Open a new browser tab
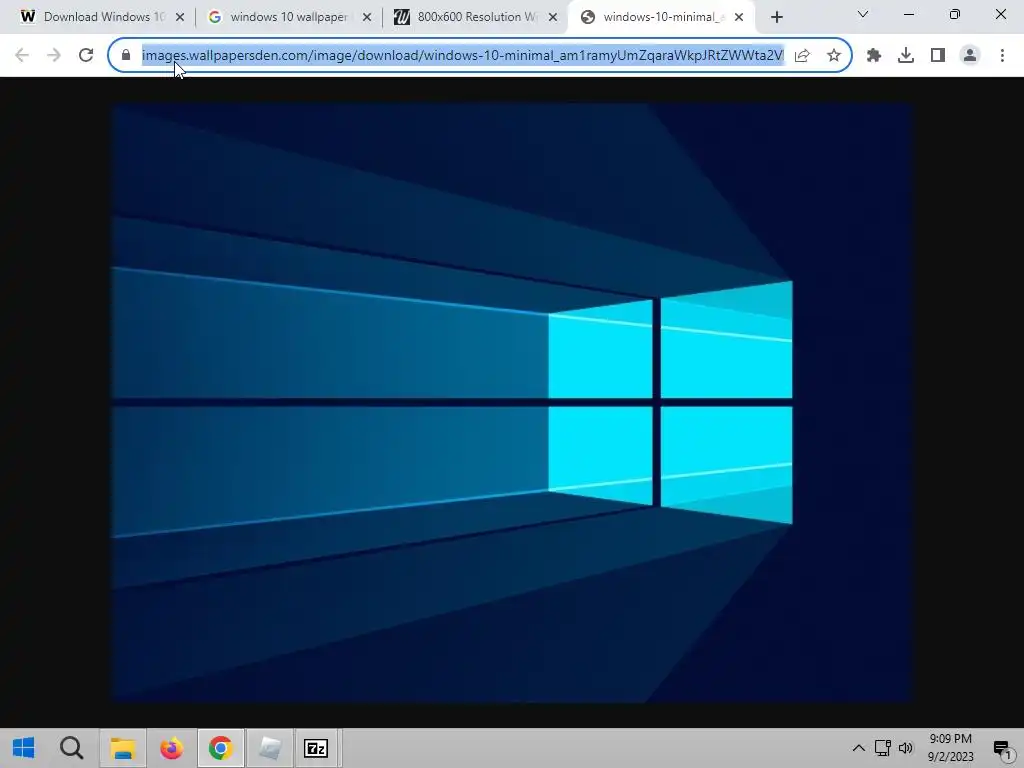 click(x=776, y=17)
